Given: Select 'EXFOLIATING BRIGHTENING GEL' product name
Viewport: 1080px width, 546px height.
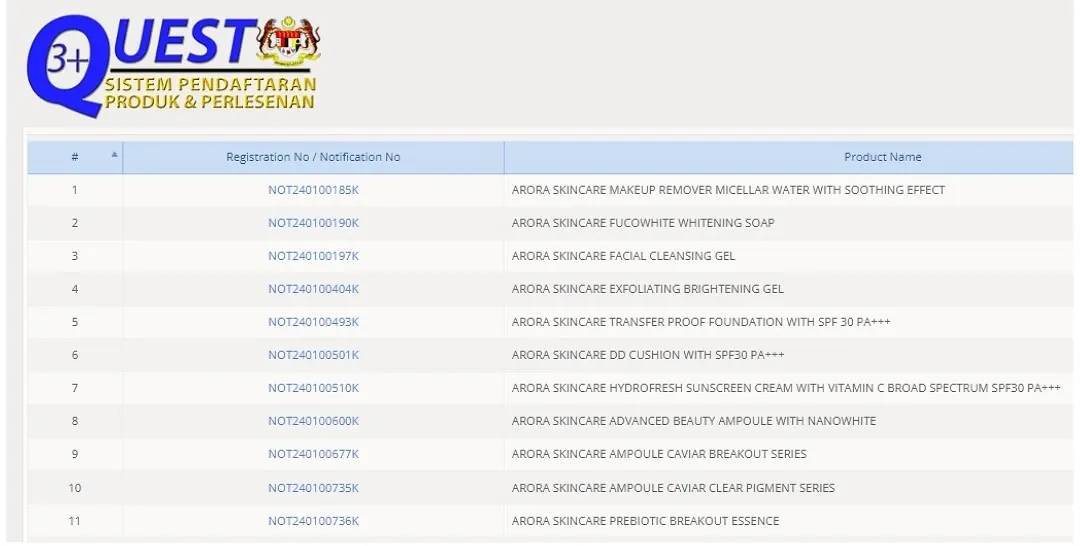Looking at the screenshot, I should [647, 289].
